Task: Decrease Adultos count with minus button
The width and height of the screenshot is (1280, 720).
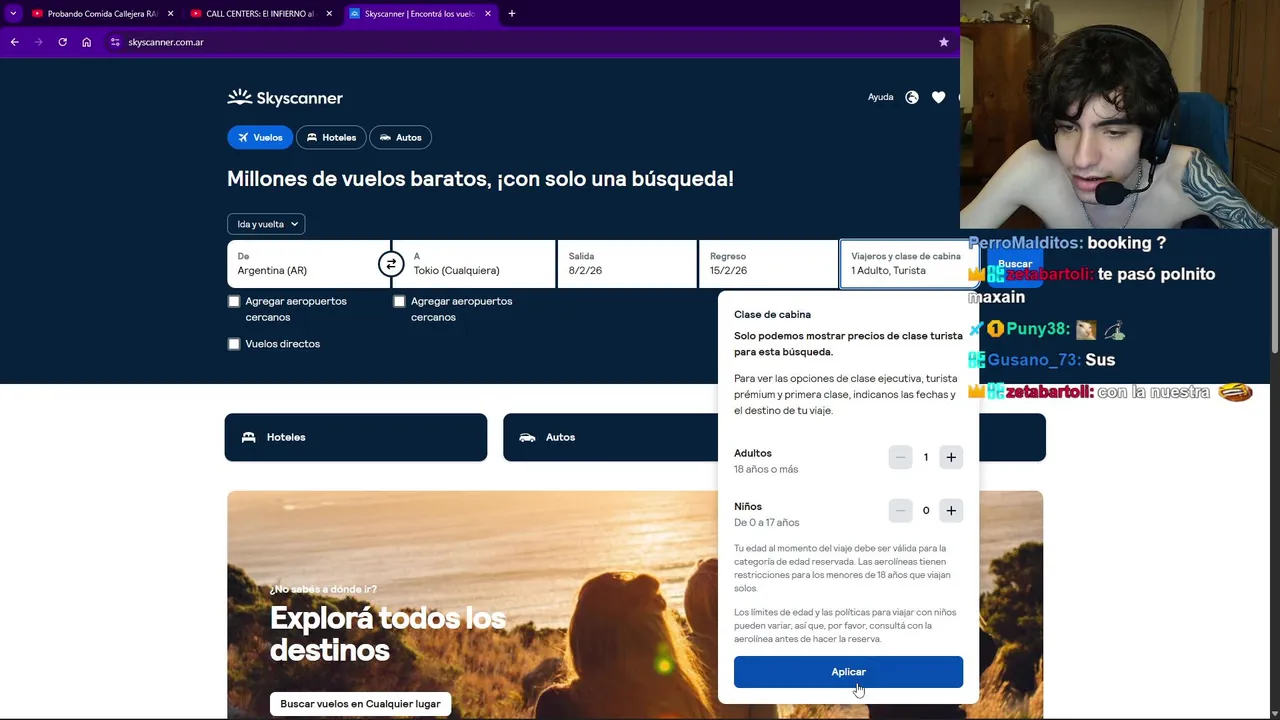Action: coord(900,457)
